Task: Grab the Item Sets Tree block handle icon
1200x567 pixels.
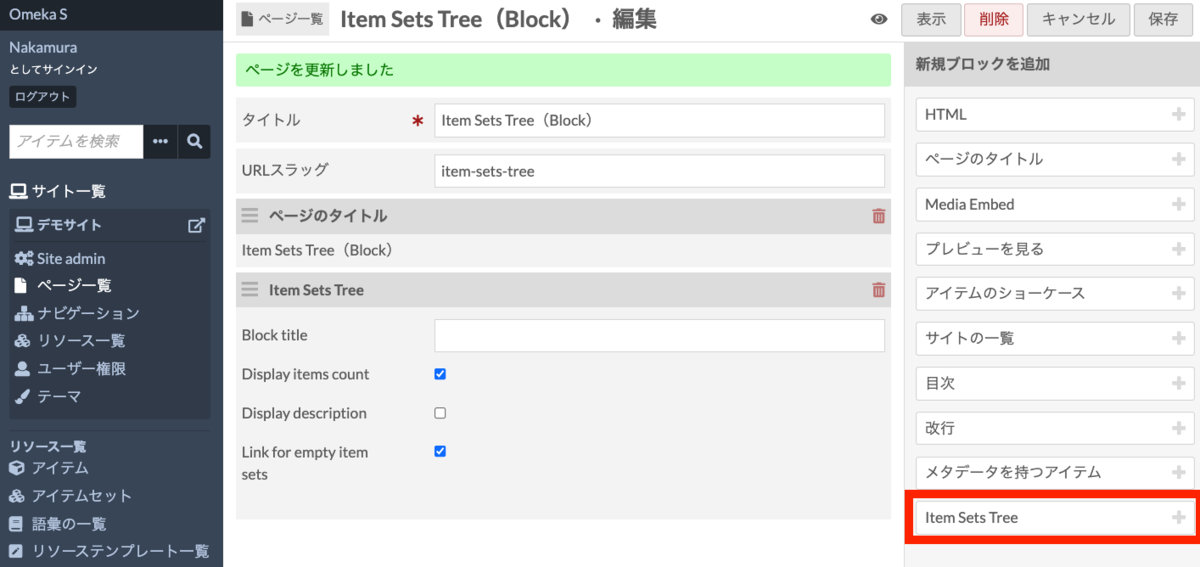Action: pos(250,290)
